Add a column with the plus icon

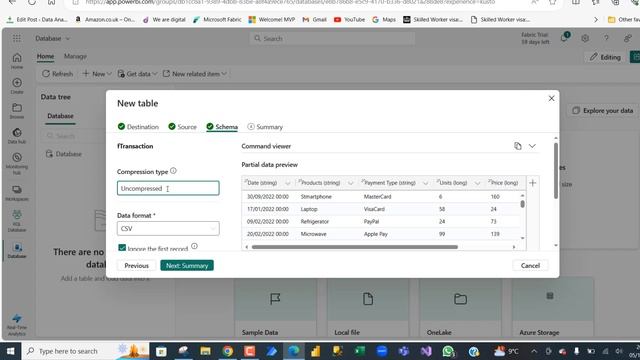532,183
